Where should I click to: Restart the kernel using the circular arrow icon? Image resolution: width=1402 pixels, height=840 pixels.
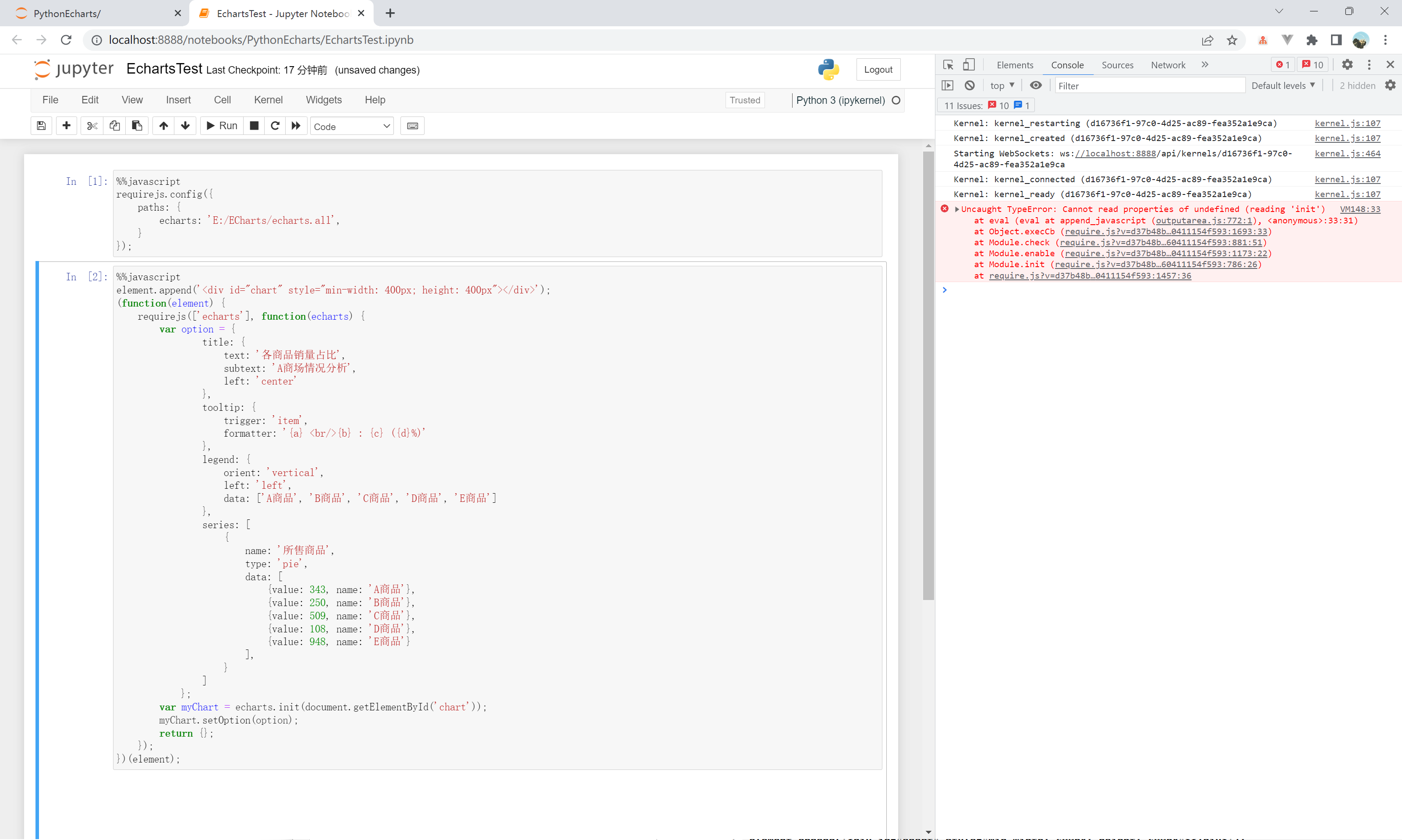coord(275,126)
